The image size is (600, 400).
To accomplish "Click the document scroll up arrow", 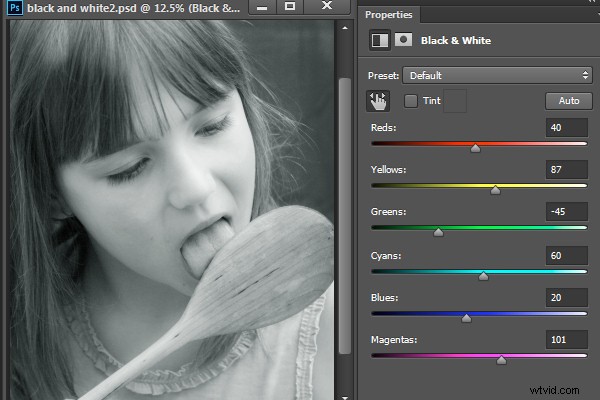I will pos(345,28).
